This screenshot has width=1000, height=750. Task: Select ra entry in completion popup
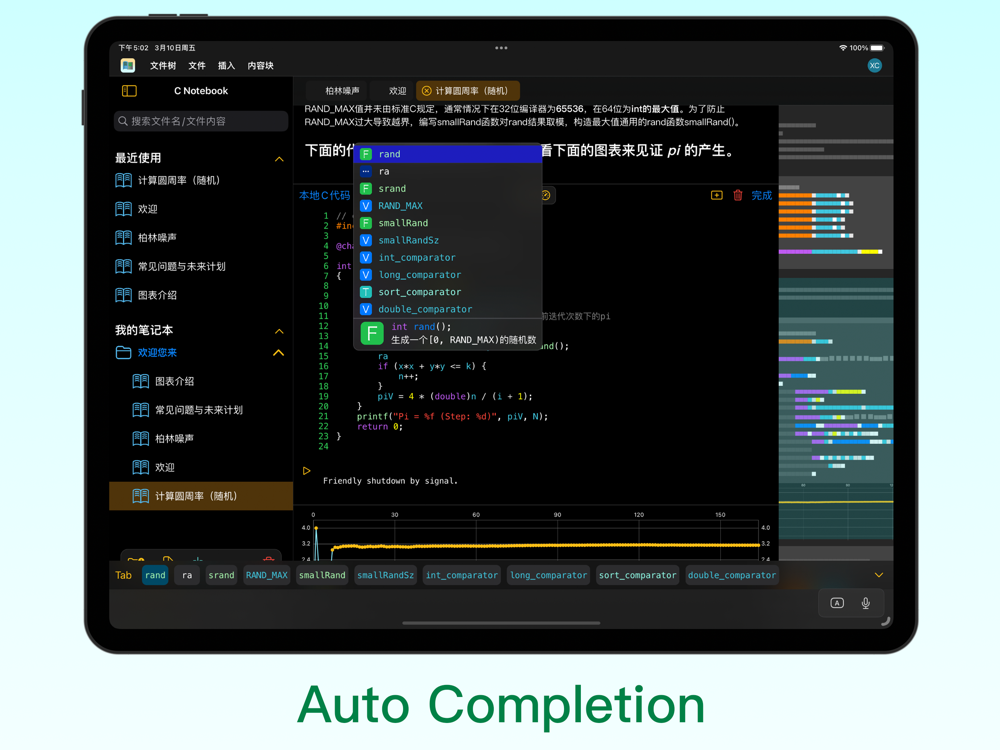pos(448,172)
